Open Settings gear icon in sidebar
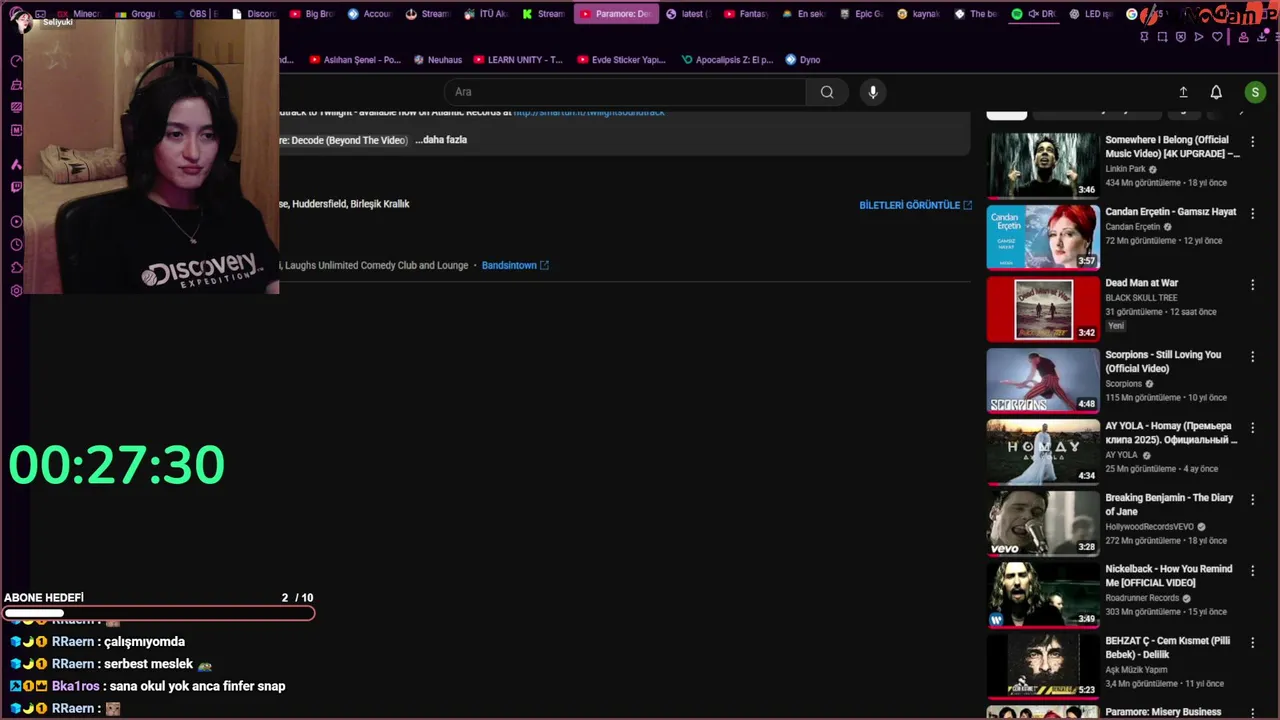Image resolution: width=1280 pixels, height=720 pixels. [x=16, y=291]
